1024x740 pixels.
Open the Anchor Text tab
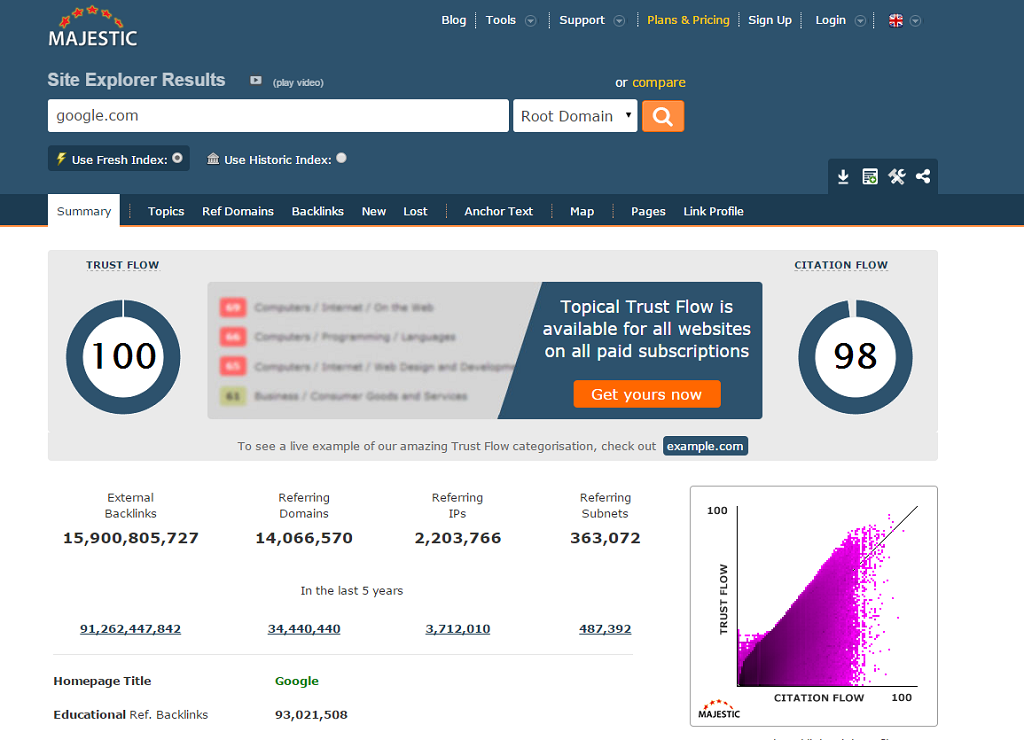point(498,211)
